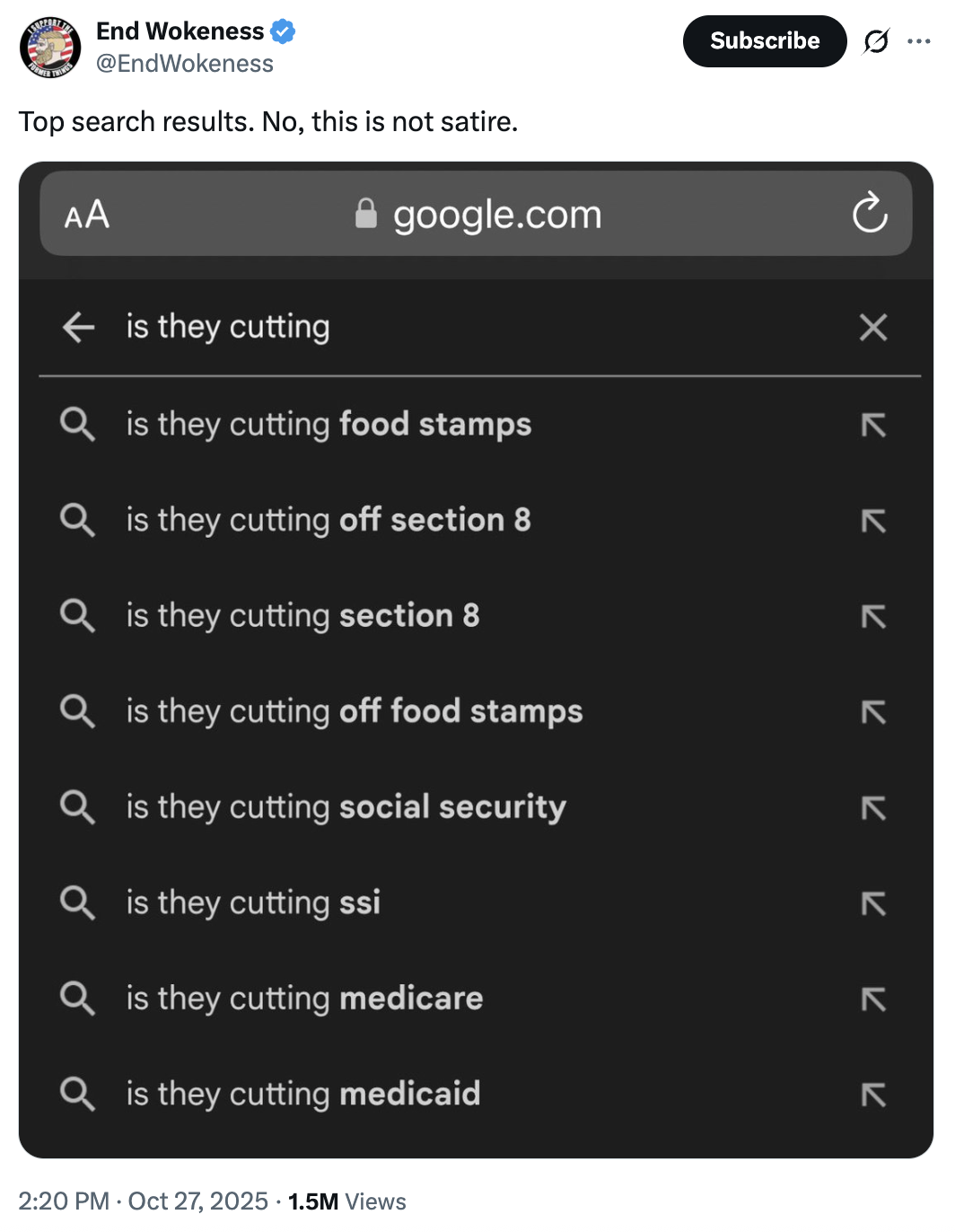Click the page reload icon beside google.com
This screenshot has width=955, height=1232.
click(869, 214)
